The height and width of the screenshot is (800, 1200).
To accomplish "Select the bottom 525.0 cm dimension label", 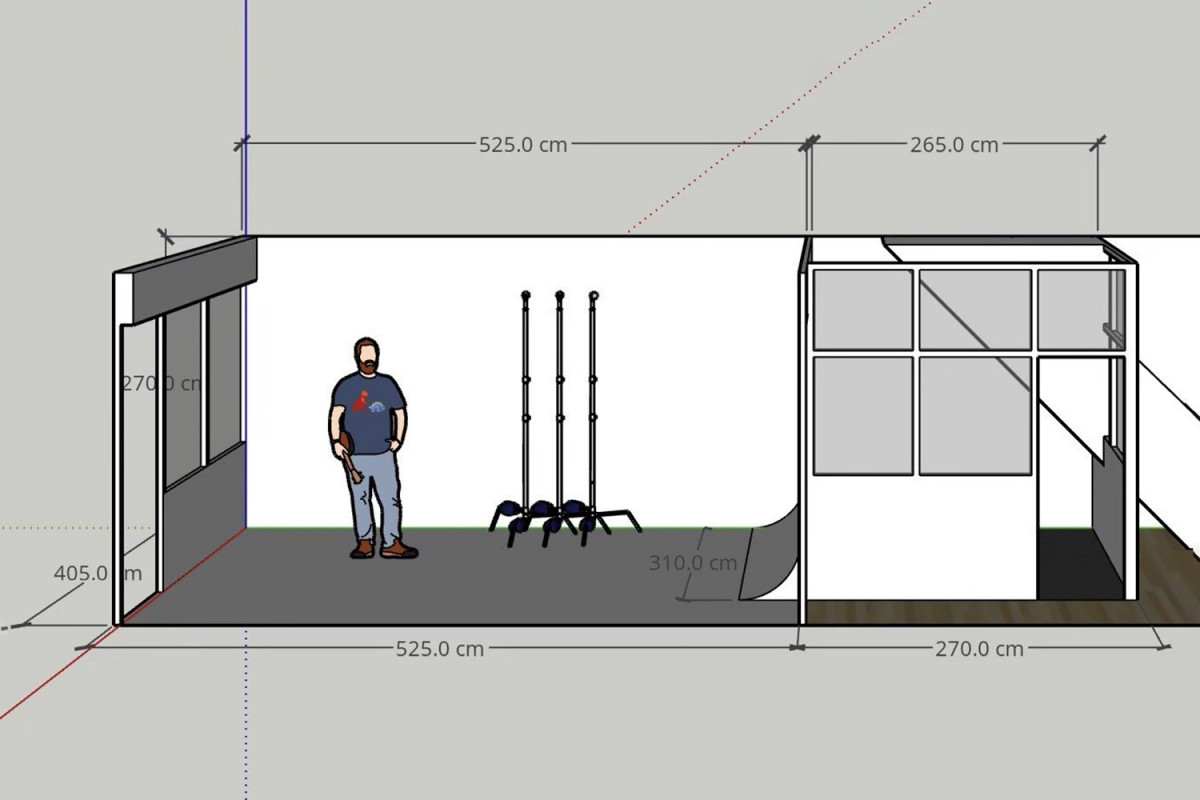I will [x=440, y=648].
